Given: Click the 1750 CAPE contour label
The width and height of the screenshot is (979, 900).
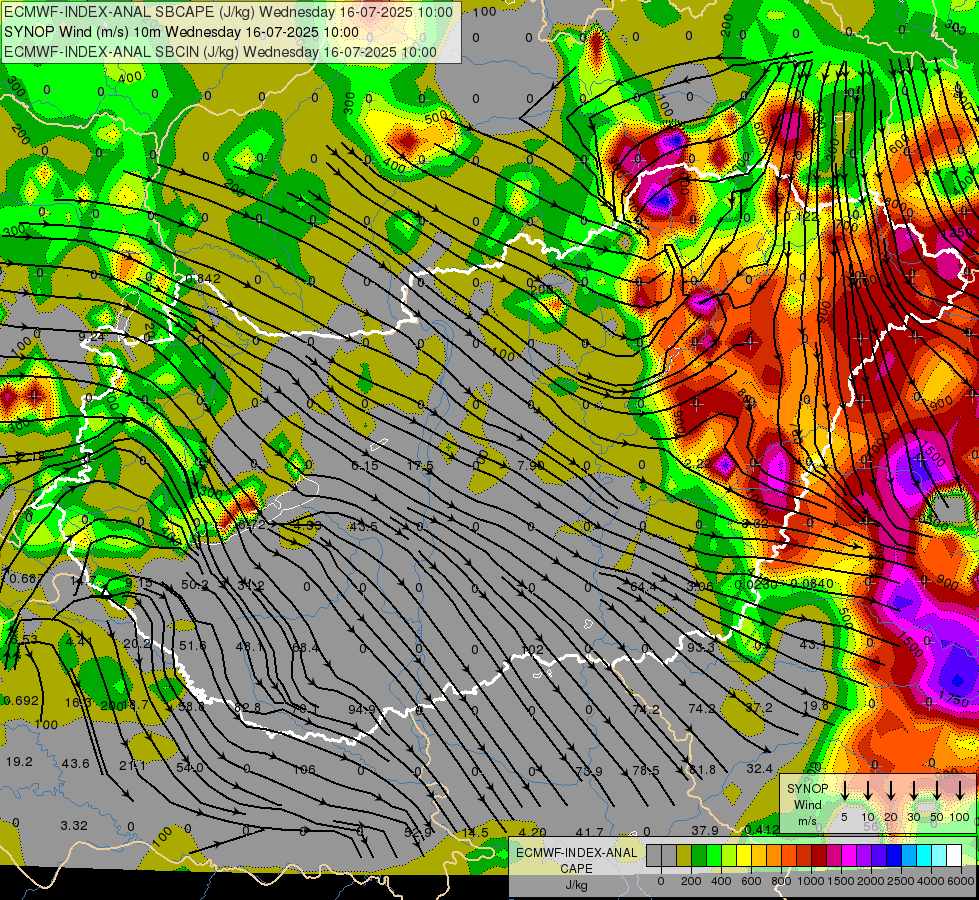Looking at the screenshot, I should [x=953, y=699].
